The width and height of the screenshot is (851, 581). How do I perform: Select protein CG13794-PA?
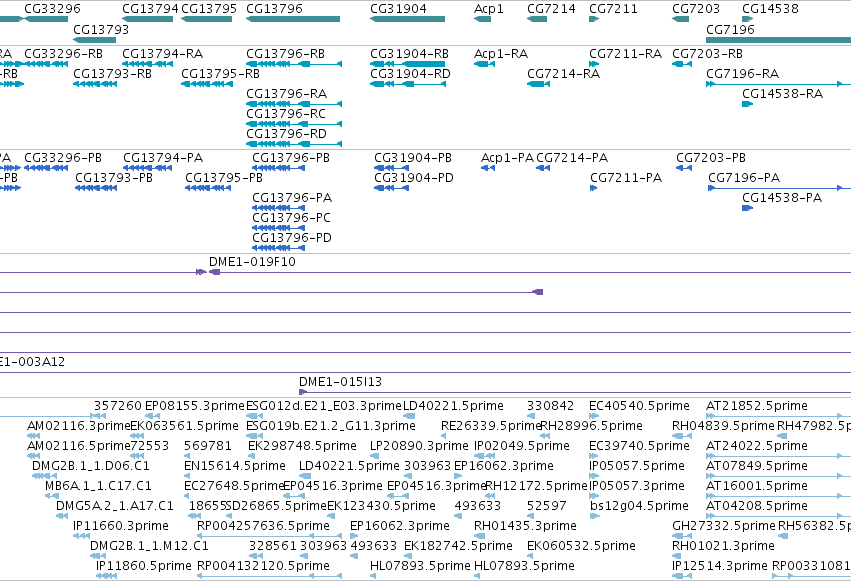pos(163,158)
